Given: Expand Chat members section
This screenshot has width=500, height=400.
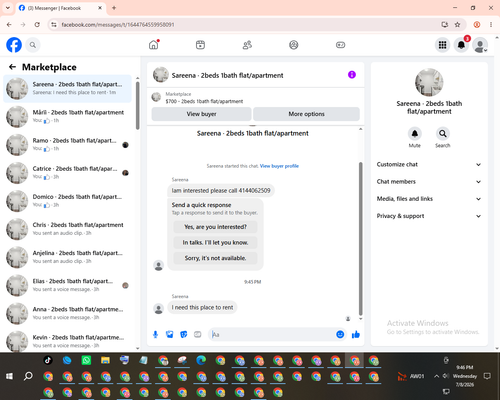Looking at the screenshot, I should click(x=429, y=182).
